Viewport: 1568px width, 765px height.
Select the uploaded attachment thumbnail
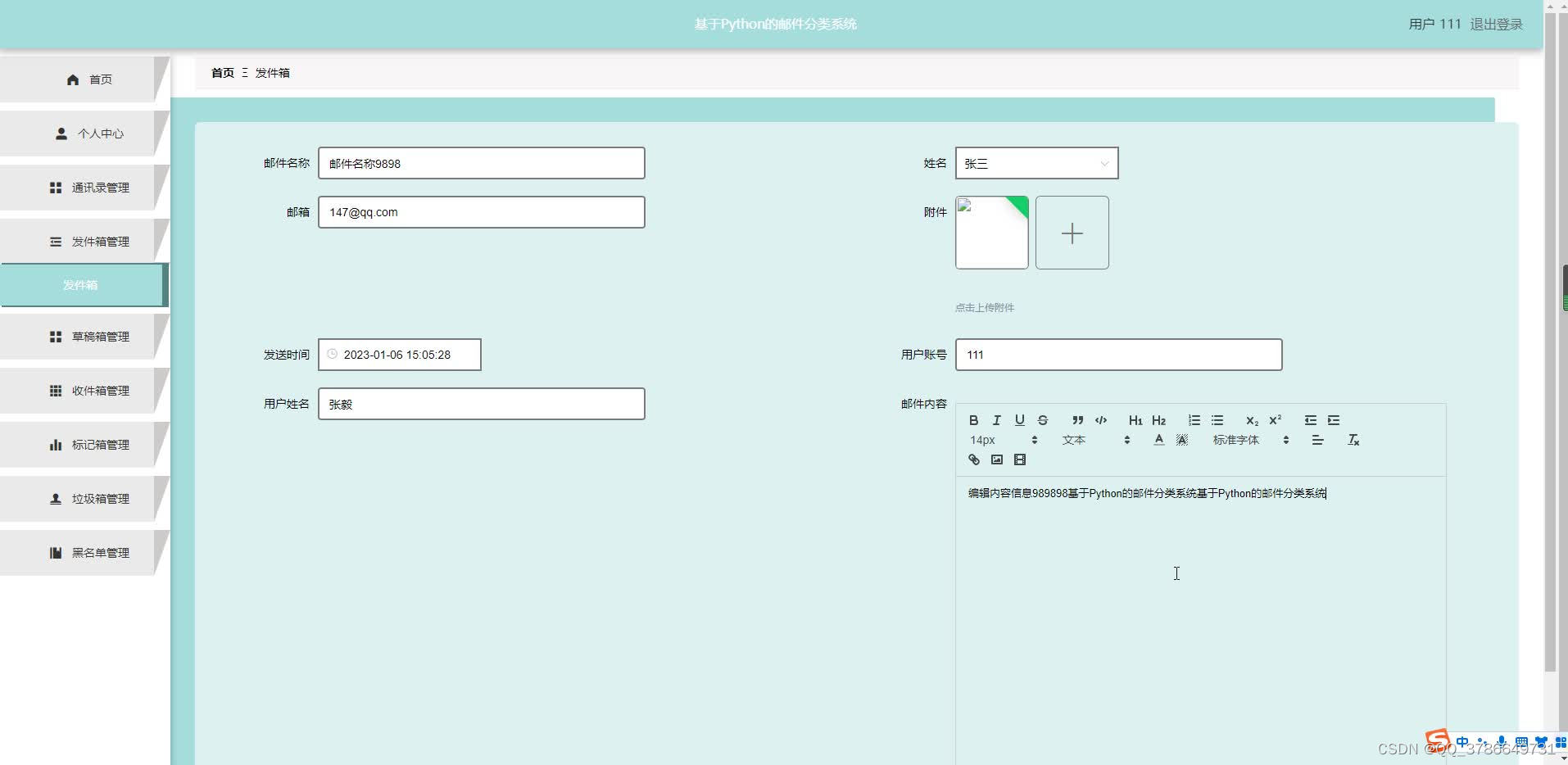tap(992, 233)
